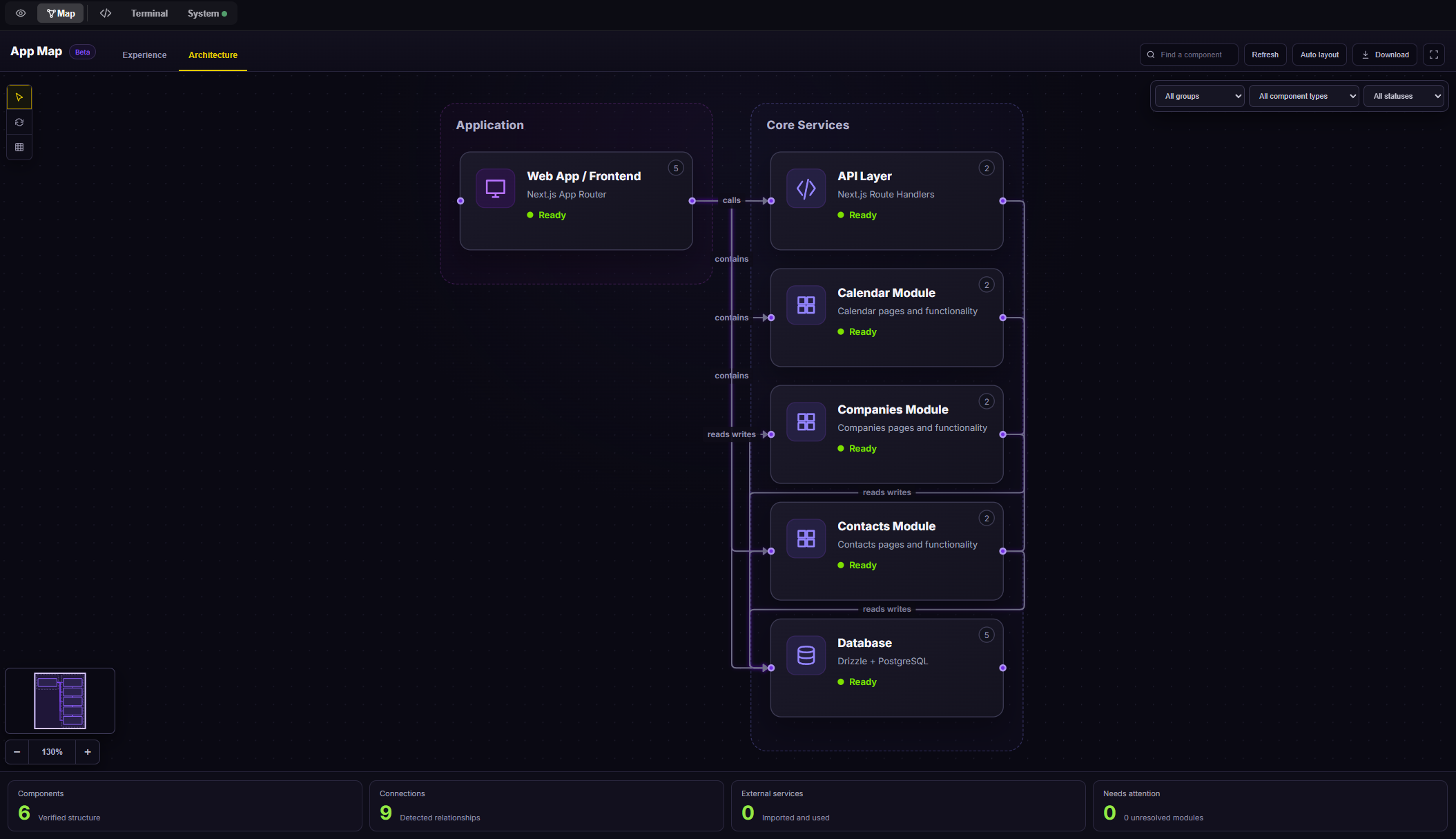Click the 130% zoom level value

[52, 752]
